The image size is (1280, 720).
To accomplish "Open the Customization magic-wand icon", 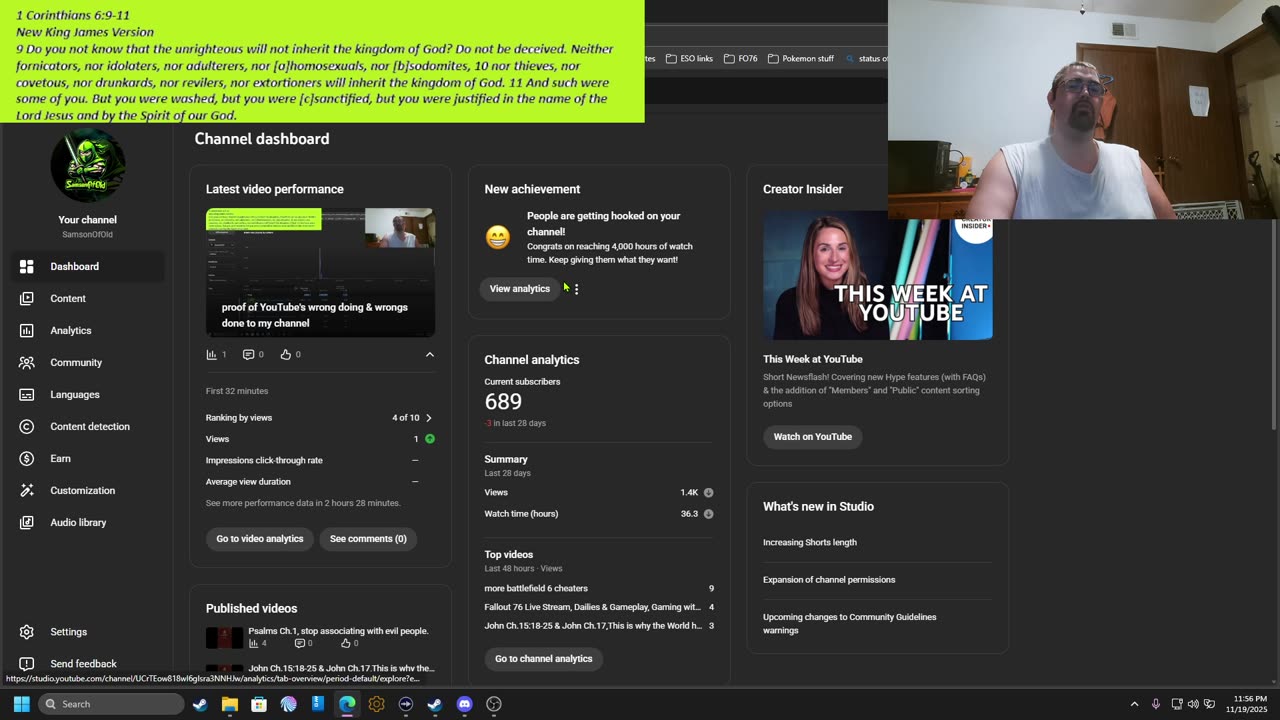I will [x=27, y=490].
